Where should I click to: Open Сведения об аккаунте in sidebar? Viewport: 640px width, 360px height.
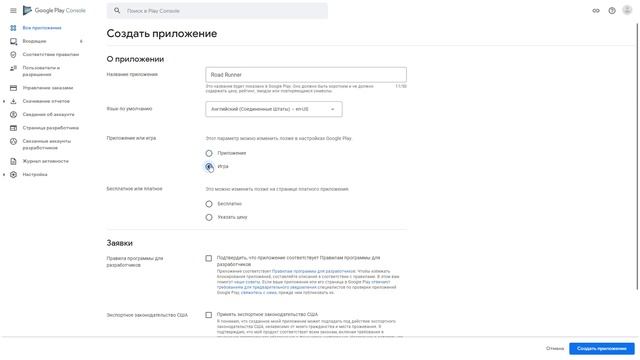pyautogui.click(x=48, y=115)
